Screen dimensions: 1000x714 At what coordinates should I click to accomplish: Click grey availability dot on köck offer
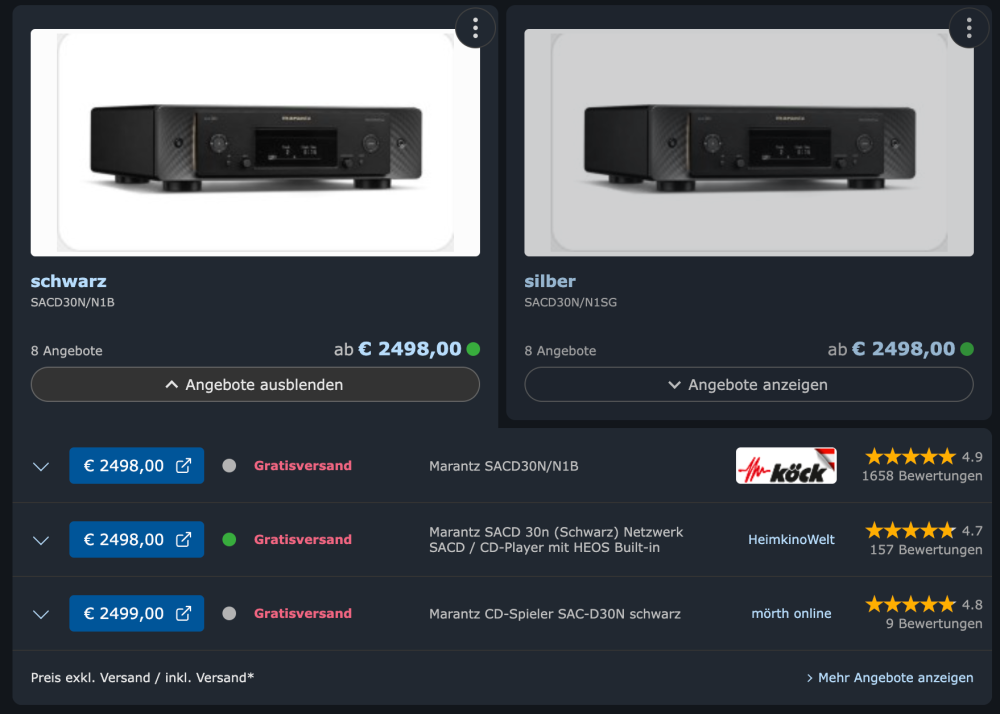point(229,466)
